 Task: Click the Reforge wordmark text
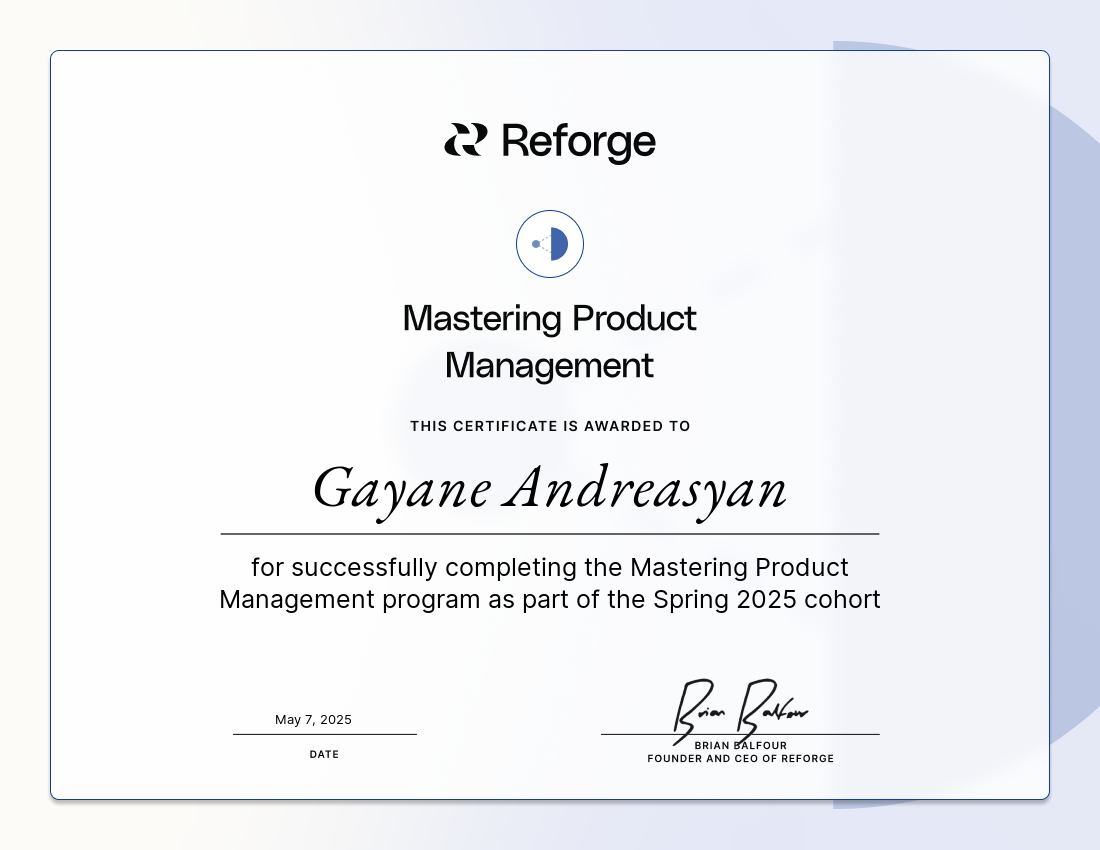578,141
